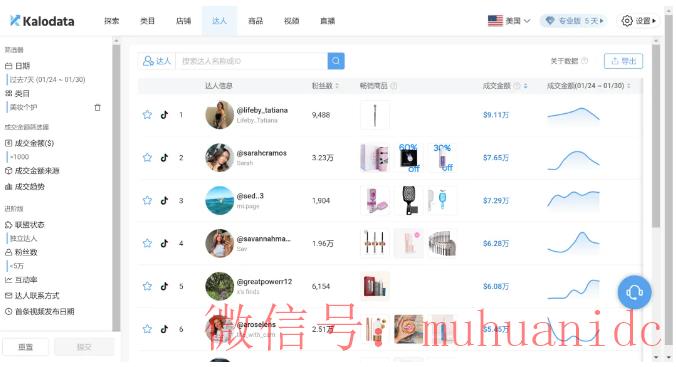Open the 达人 search type selector
Image resolution: width=677 pixels, height=367 pixels.
157,61
